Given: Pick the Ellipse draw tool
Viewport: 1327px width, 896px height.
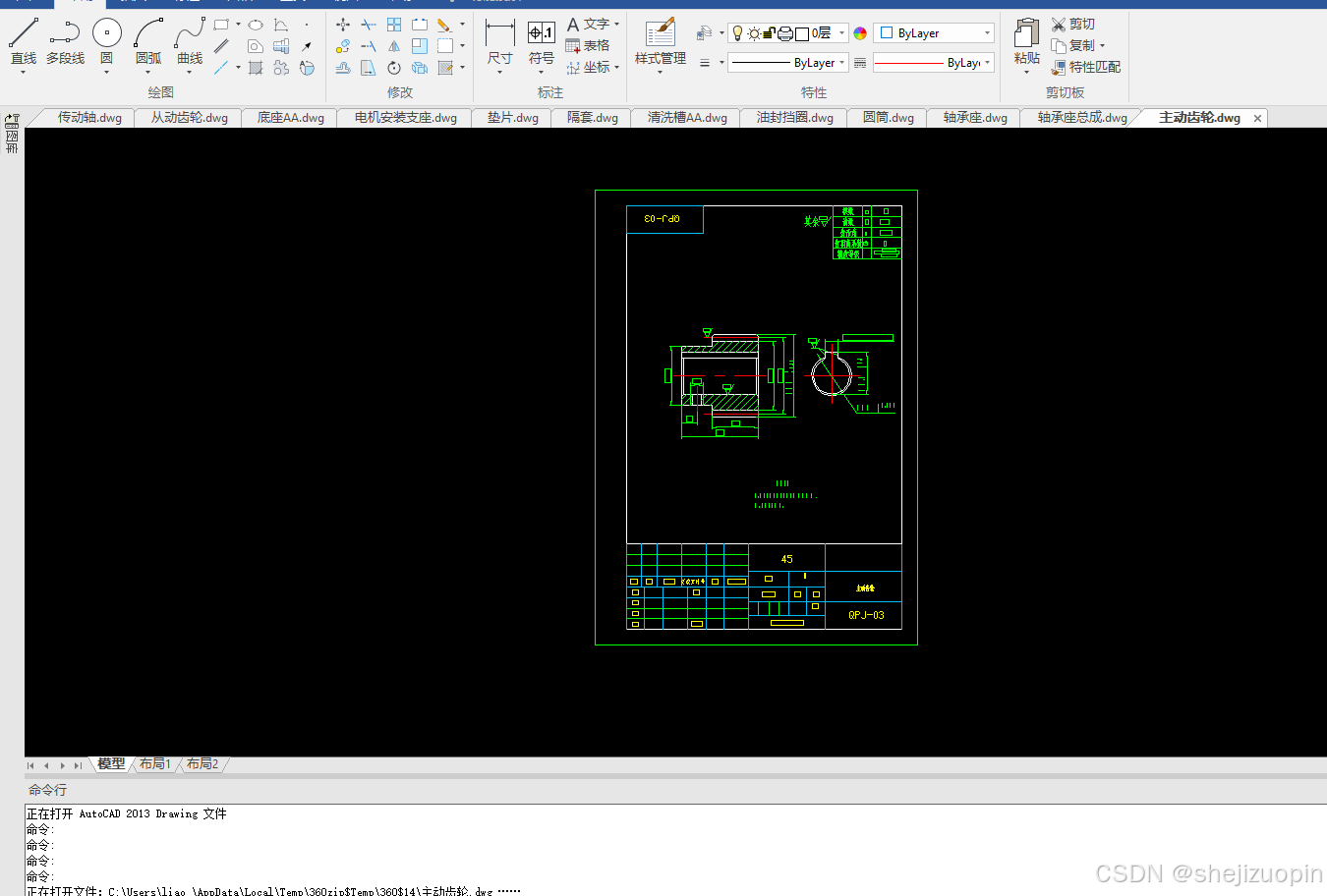Looking at the screenshot, I should click(256, 25).
